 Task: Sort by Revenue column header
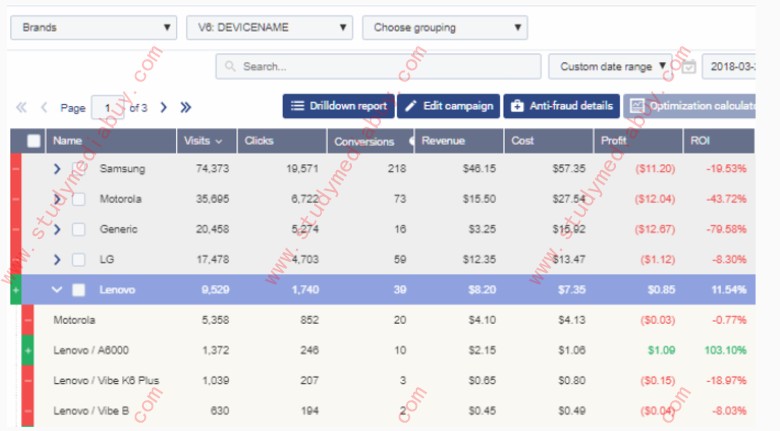(460, 141)
